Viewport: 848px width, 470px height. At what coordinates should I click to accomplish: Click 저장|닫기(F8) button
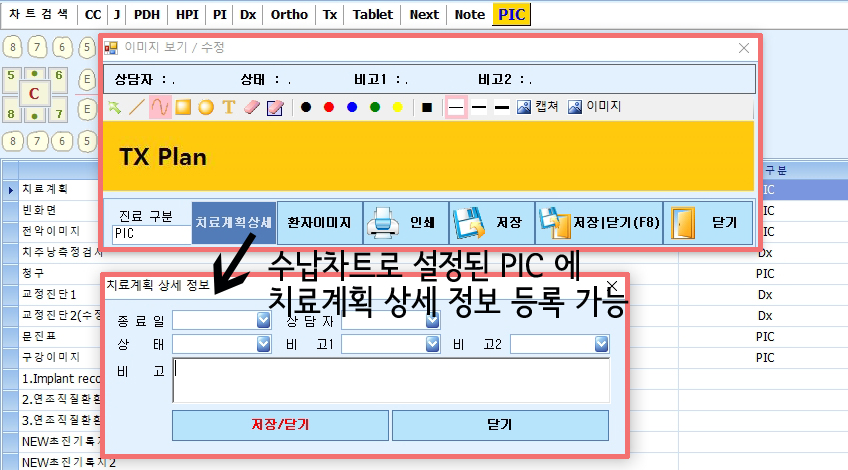coord(599,223)
